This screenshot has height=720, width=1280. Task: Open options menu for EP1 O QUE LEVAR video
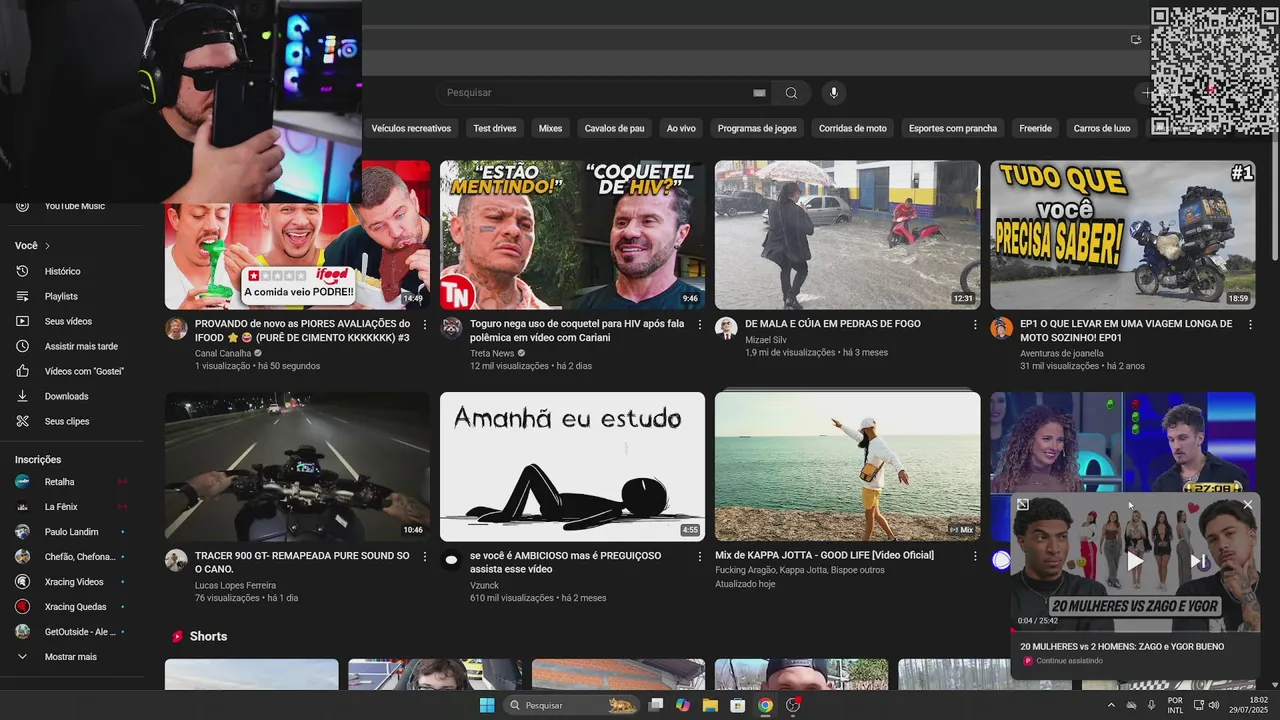point(1250,325)
